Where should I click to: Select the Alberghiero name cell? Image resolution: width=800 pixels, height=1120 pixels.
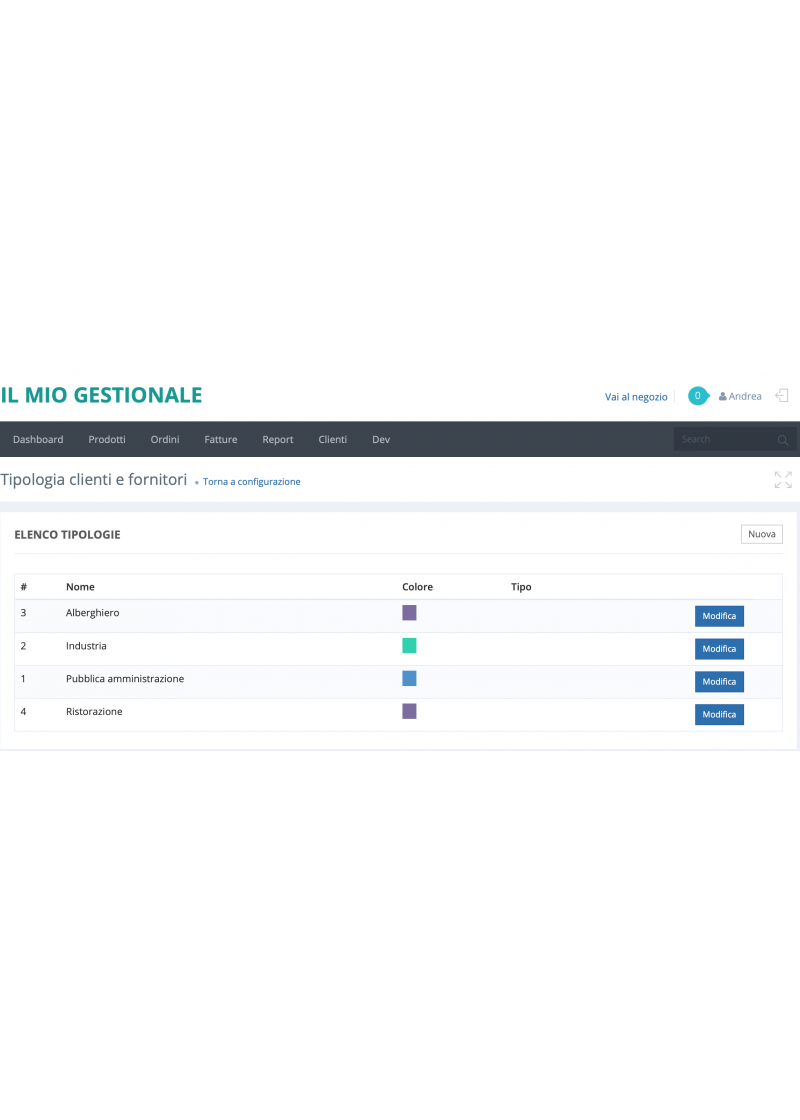(93, 613)
